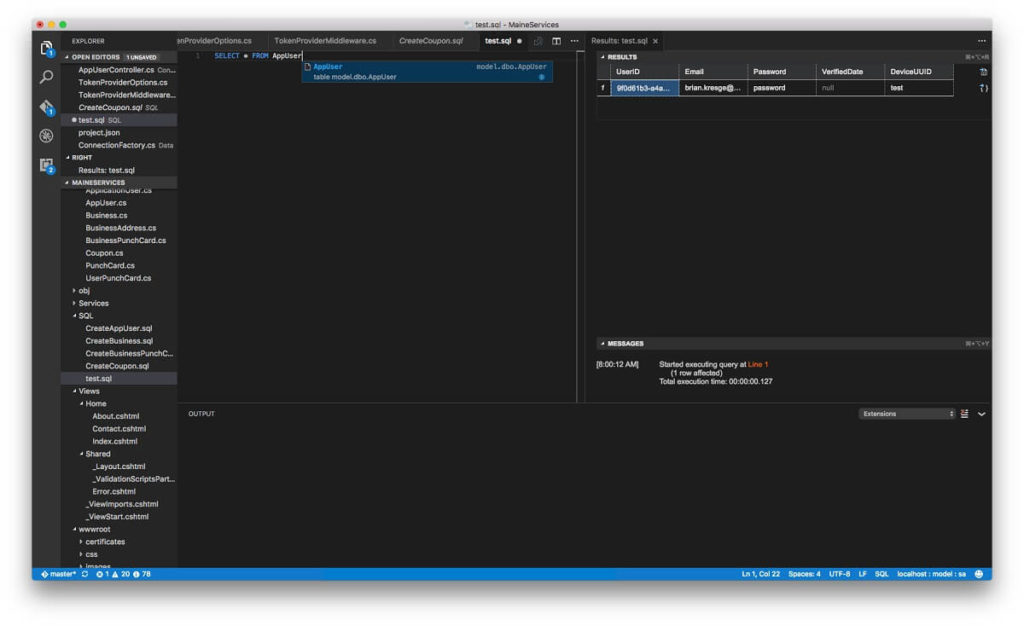Save query results as CSV
Screen dimensions: 1024x626
[982, 72]
